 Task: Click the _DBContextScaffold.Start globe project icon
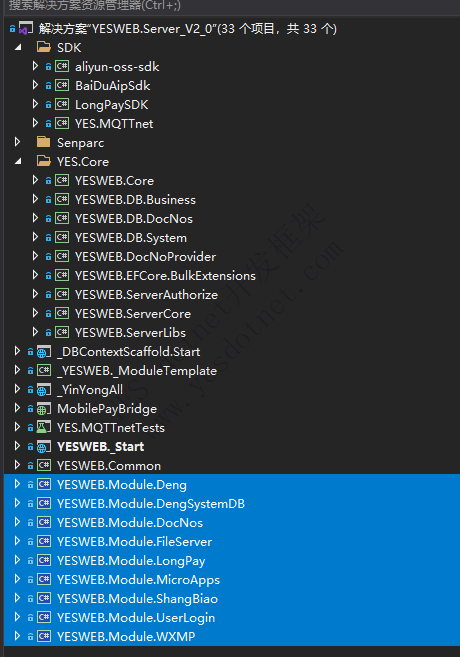[44, 352]
